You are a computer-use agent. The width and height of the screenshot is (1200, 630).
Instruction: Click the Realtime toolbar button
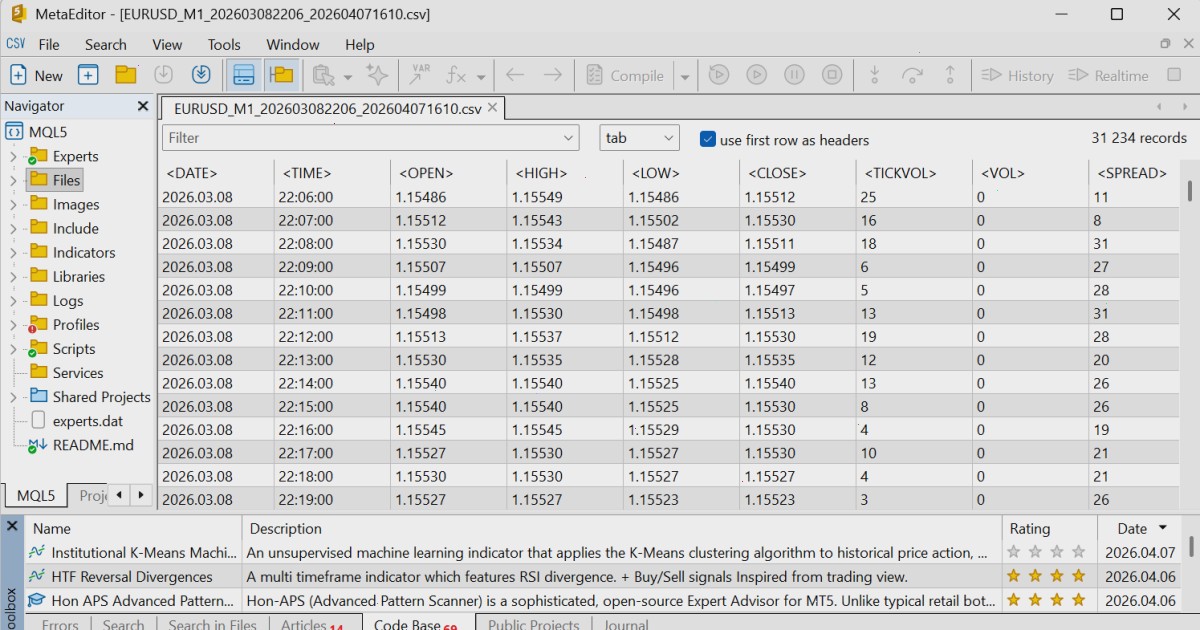pyautogui.click(x=1108, y=75)
